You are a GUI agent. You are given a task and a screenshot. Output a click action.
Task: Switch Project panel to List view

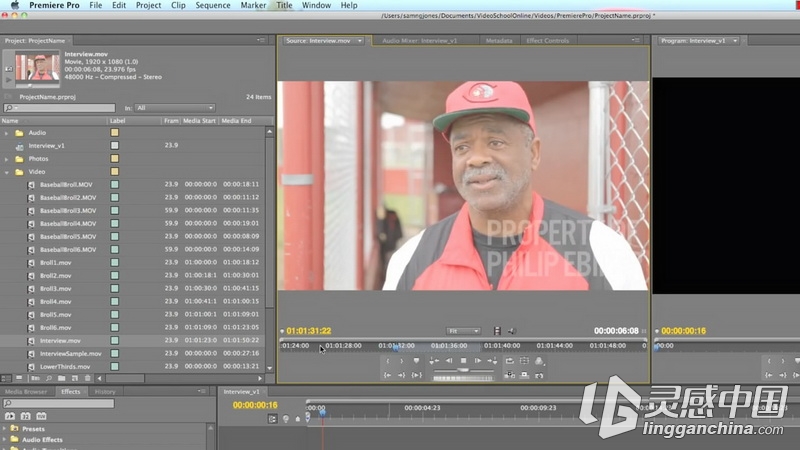pos(6,378)
